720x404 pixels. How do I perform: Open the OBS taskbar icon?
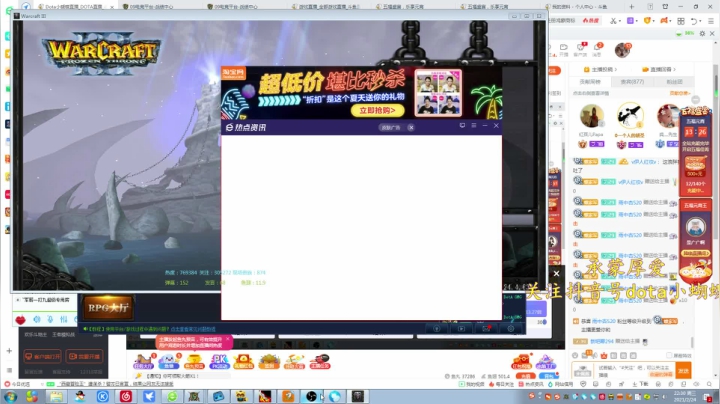311,396
